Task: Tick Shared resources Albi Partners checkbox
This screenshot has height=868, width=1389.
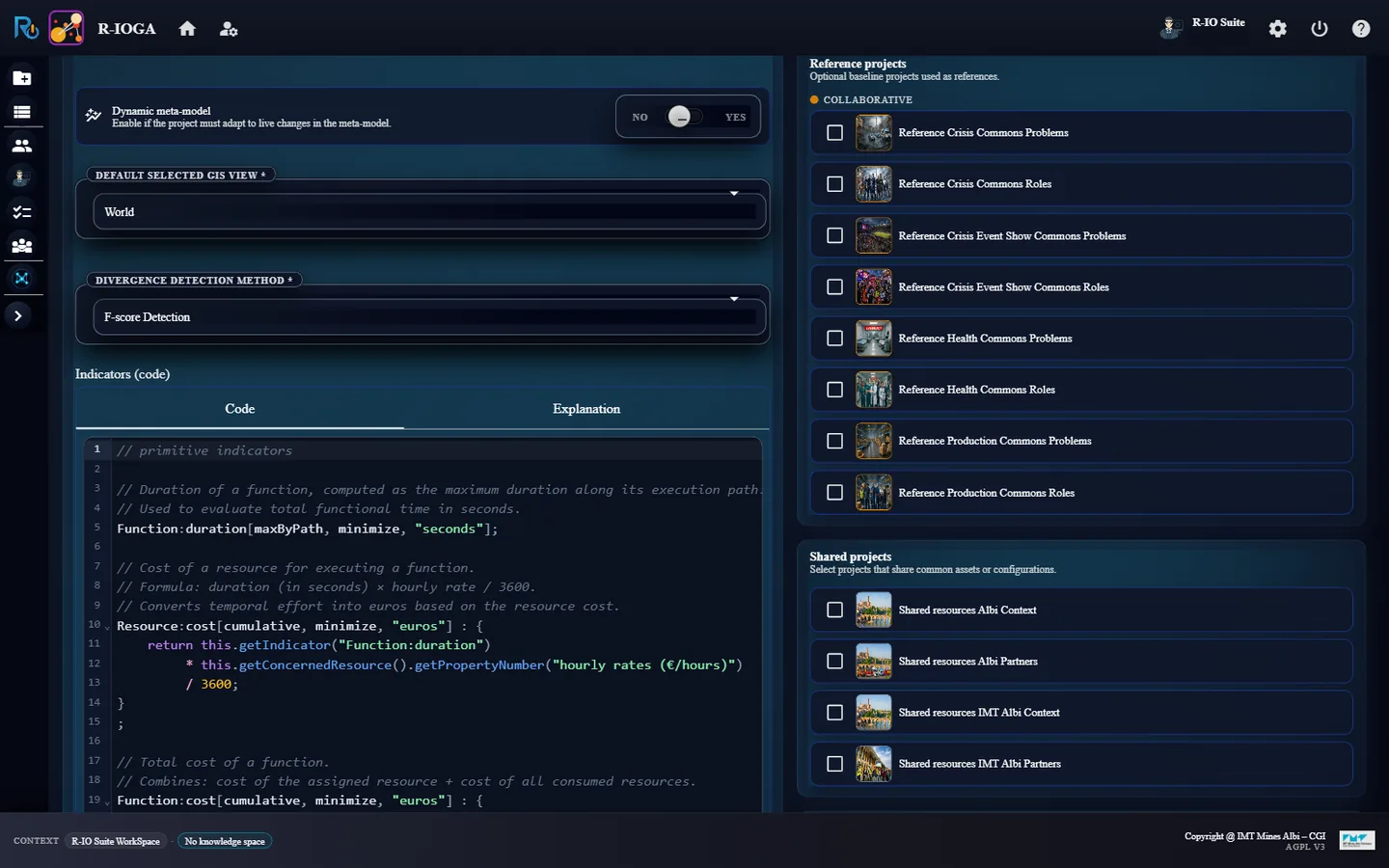Action: (835, 662)
